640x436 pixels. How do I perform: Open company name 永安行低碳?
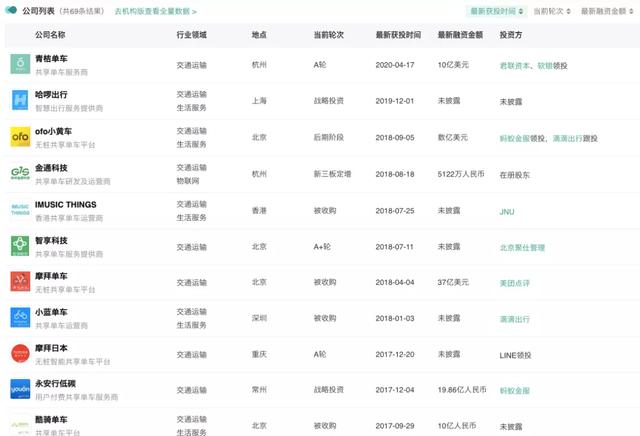[55, 383]
